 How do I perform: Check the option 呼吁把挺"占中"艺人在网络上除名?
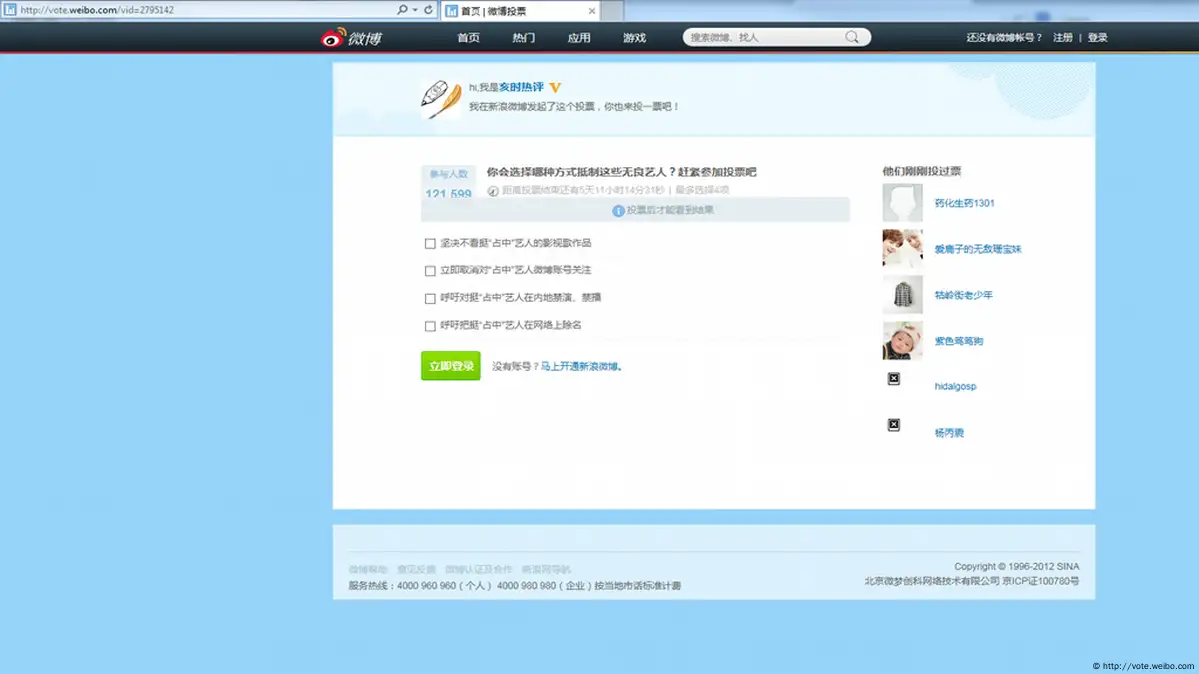pyautogui.click(x=430, y=326)
